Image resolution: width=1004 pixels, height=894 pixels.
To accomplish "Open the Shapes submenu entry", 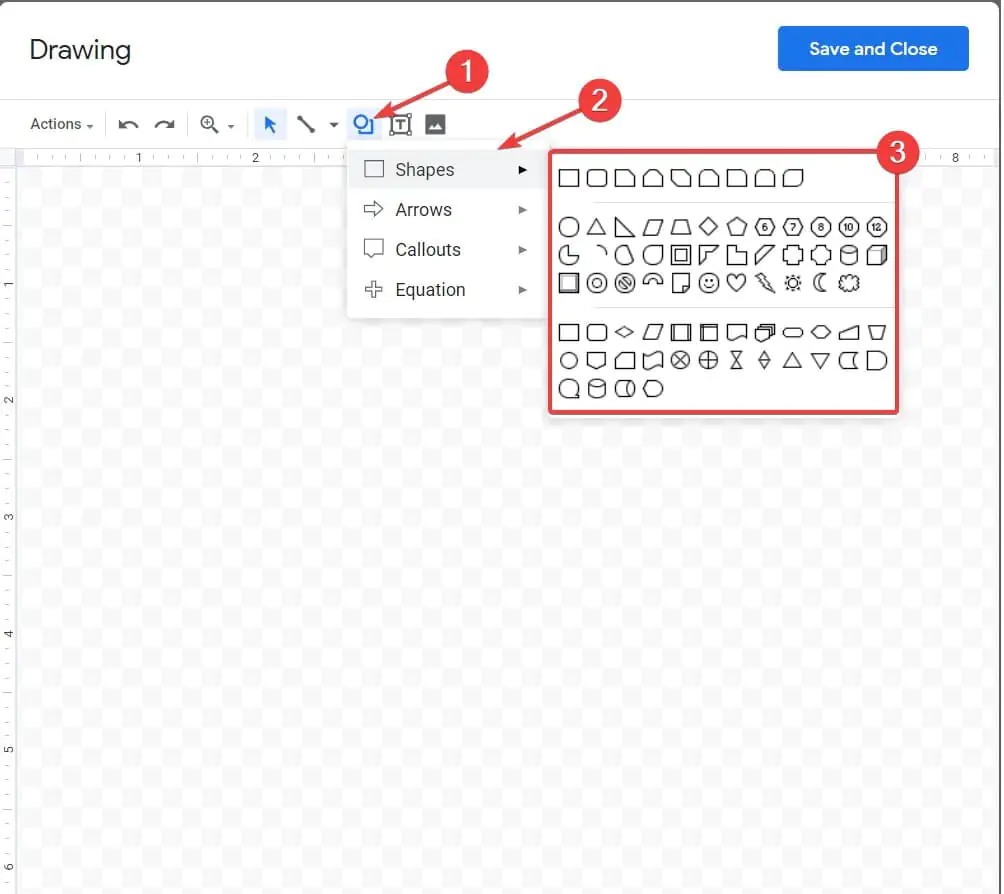I will click(446, 170).
